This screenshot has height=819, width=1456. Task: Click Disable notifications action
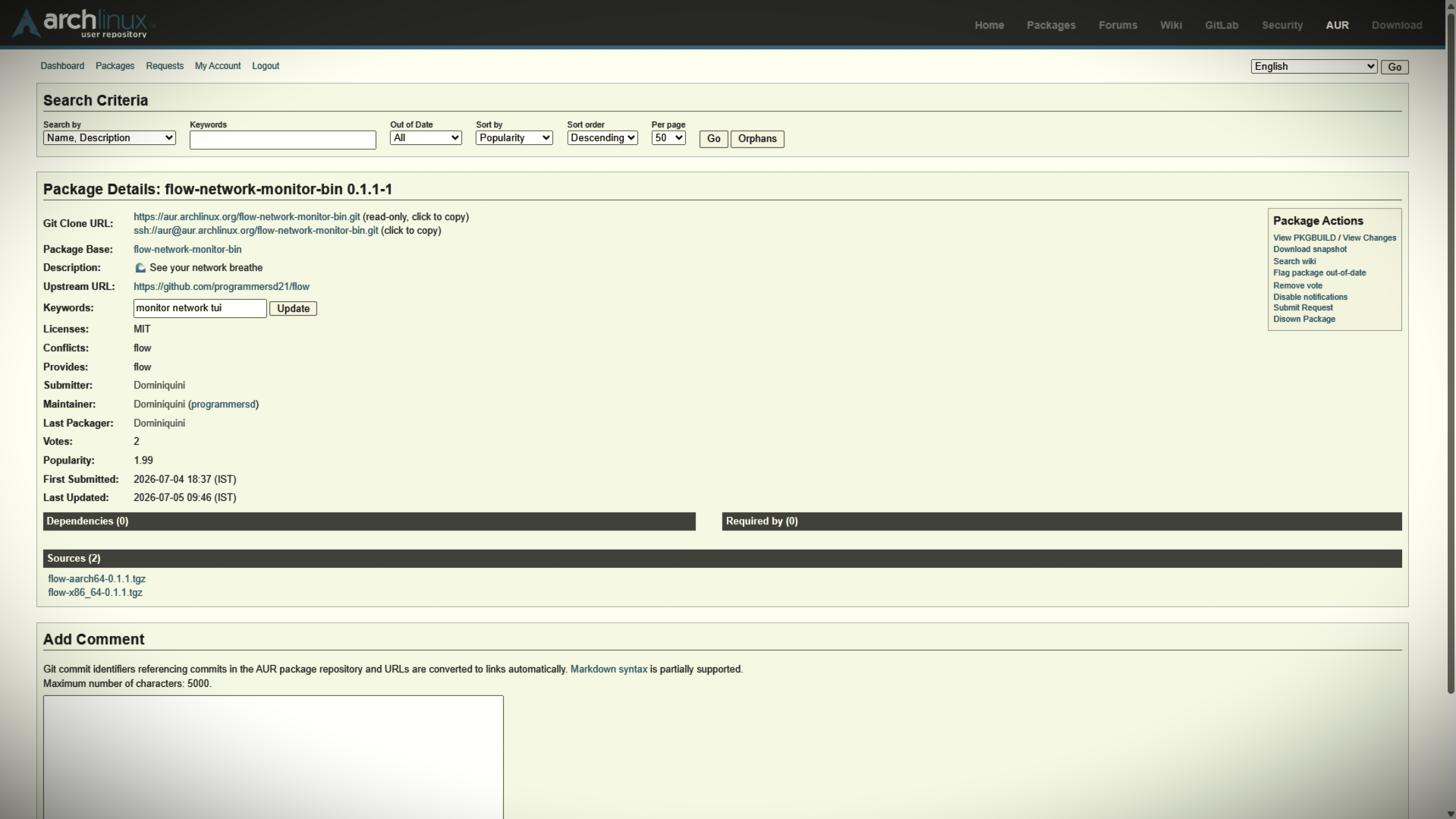point(1310,297)
